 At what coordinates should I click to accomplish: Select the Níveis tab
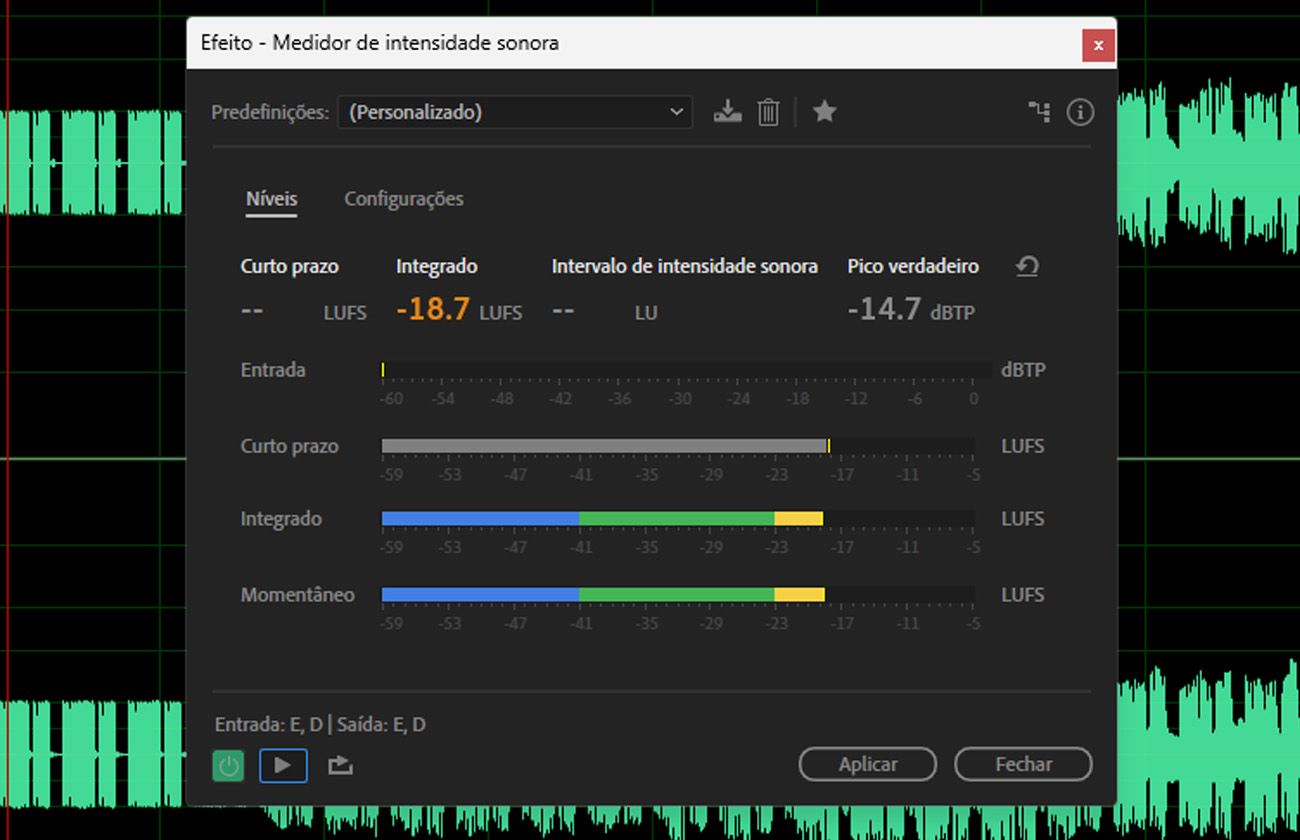(x=271, y=198)
